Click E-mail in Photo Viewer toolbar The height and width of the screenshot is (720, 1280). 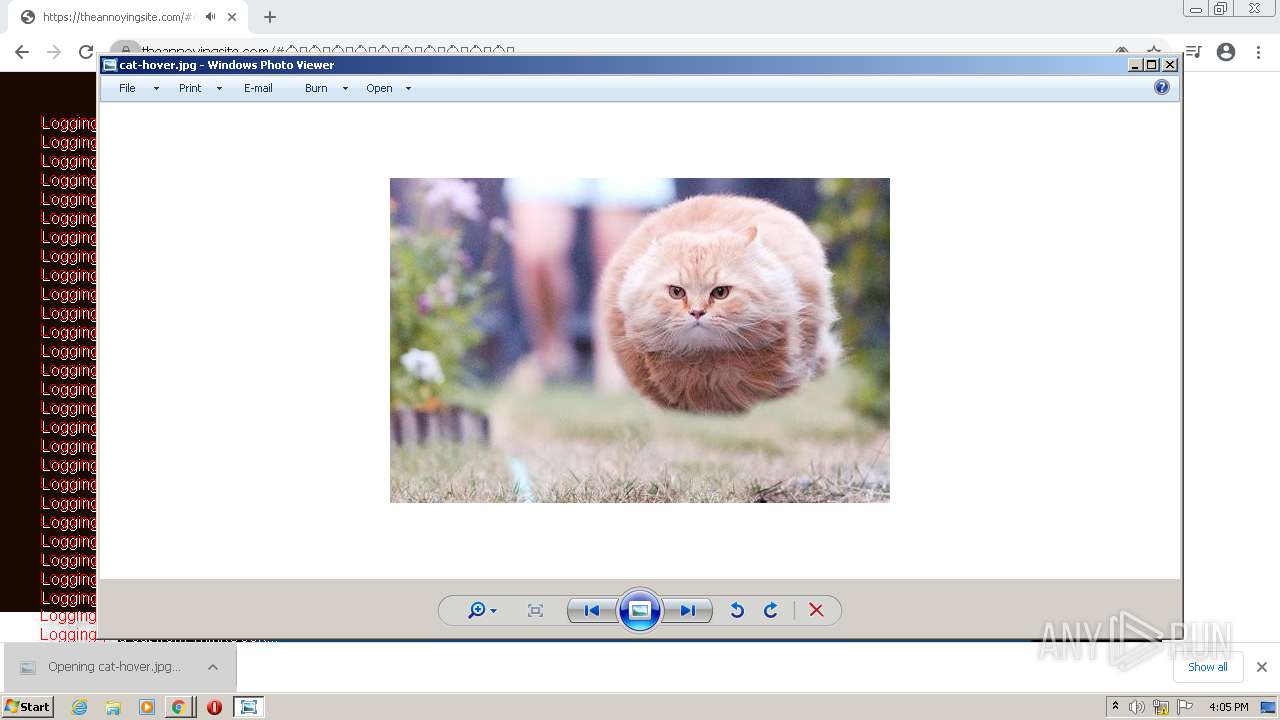[258, 88]
